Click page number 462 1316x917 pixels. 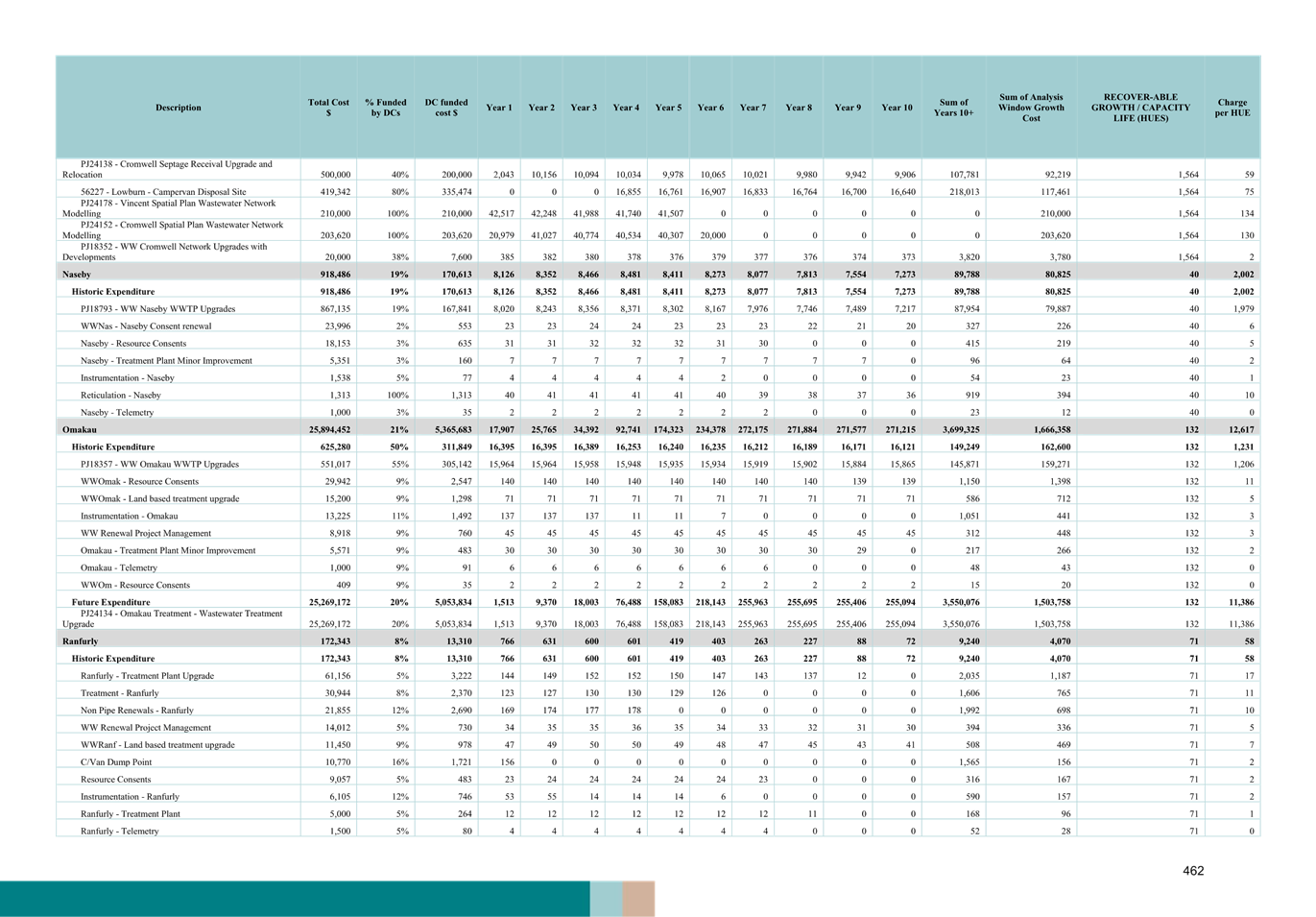[x=1193, y=871]
